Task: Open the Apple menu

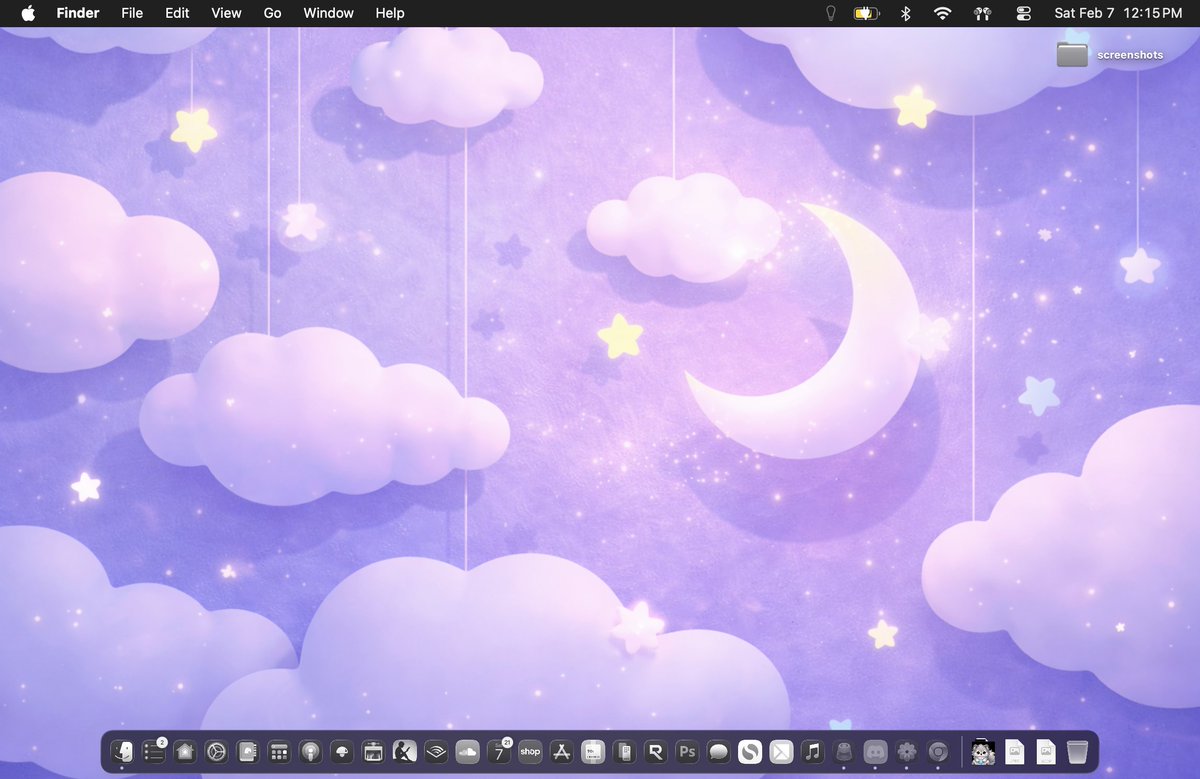Action: coord(28,13)
